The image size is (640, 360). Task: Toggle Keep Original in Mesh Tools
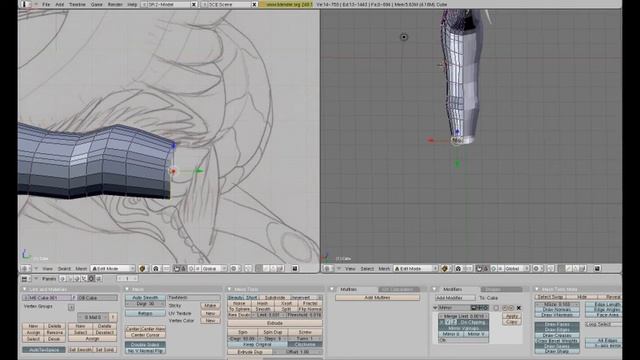coord(257,344)
